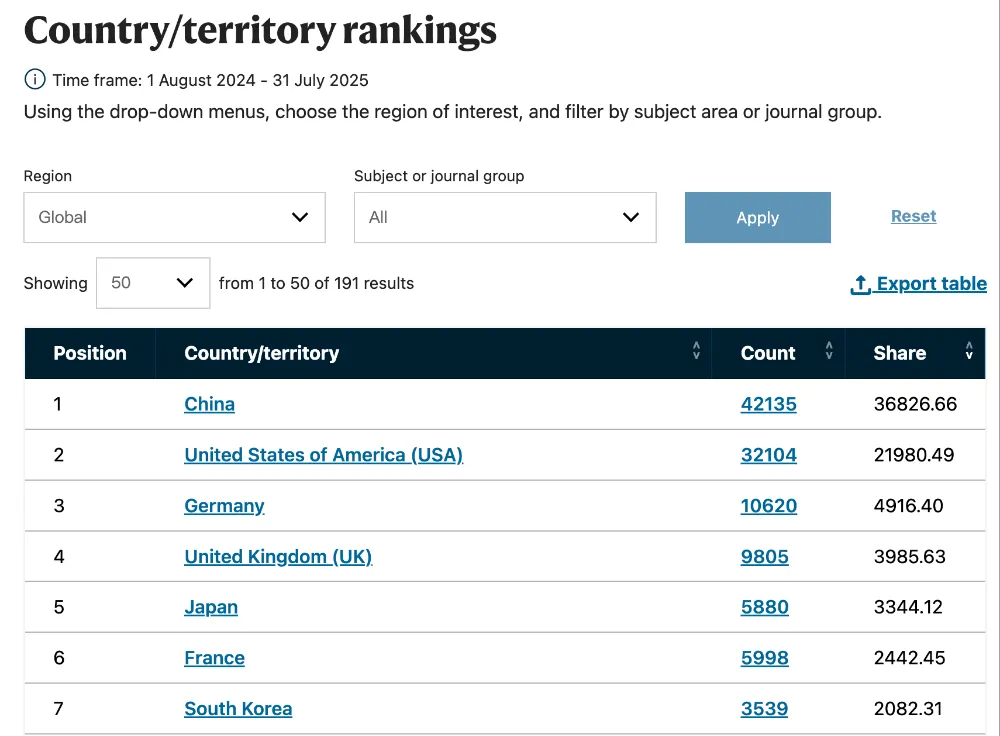
Task: Sort by Share column arrows
Action: [x=969, y=352]
